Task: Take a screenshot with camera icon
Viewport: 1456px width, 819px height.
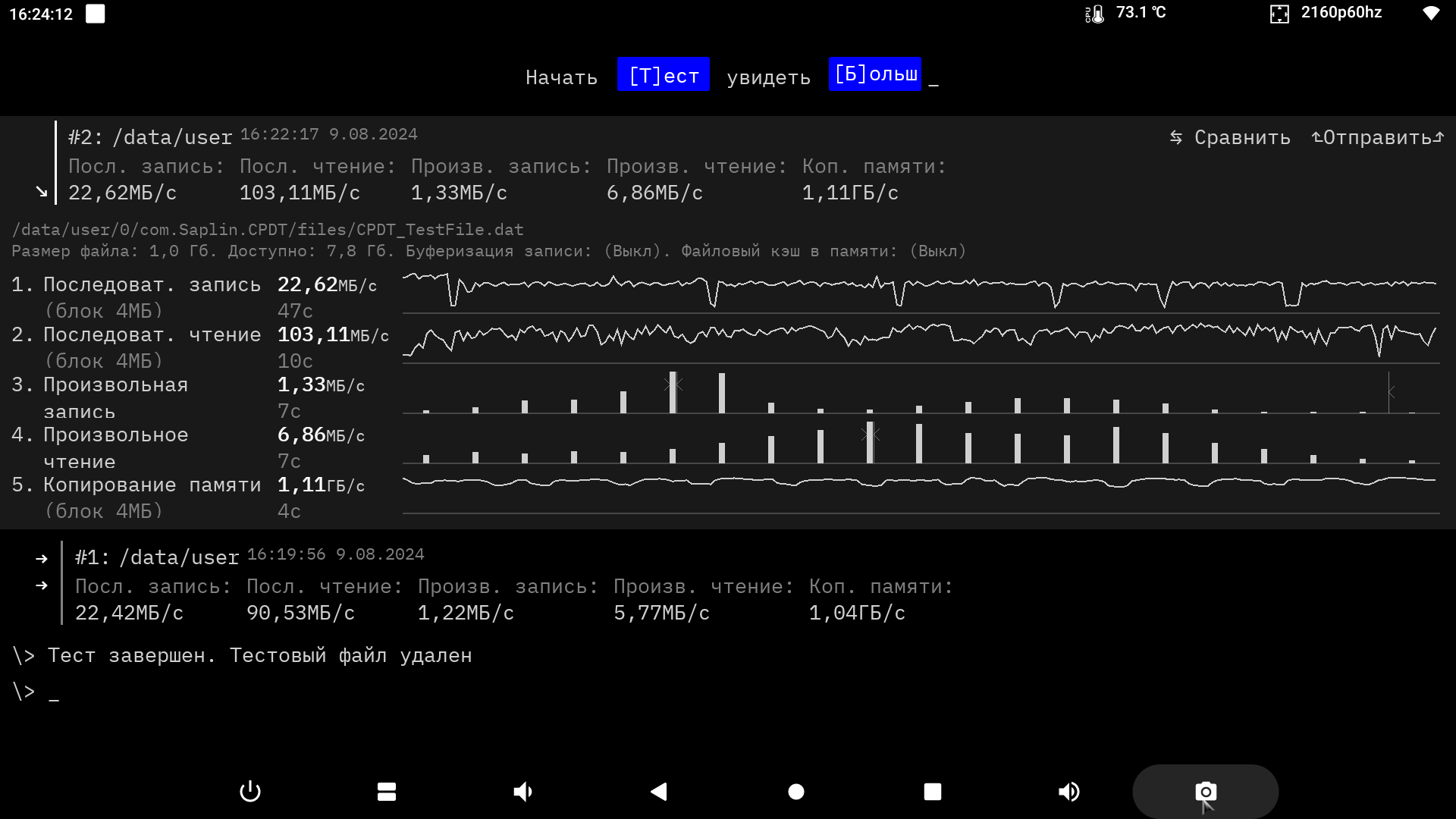Action: 1205,792
